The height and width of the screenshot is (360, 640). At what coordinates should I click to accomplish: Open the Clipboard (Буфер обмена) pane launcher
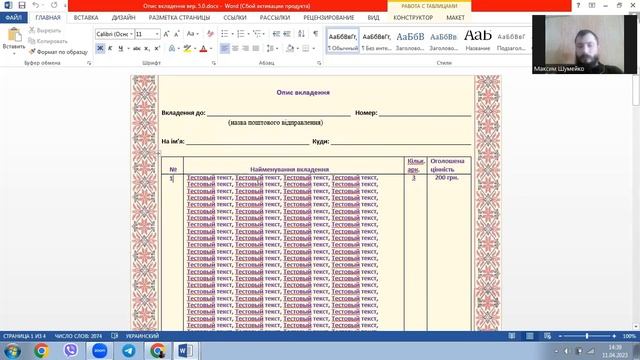coord(89,63)
